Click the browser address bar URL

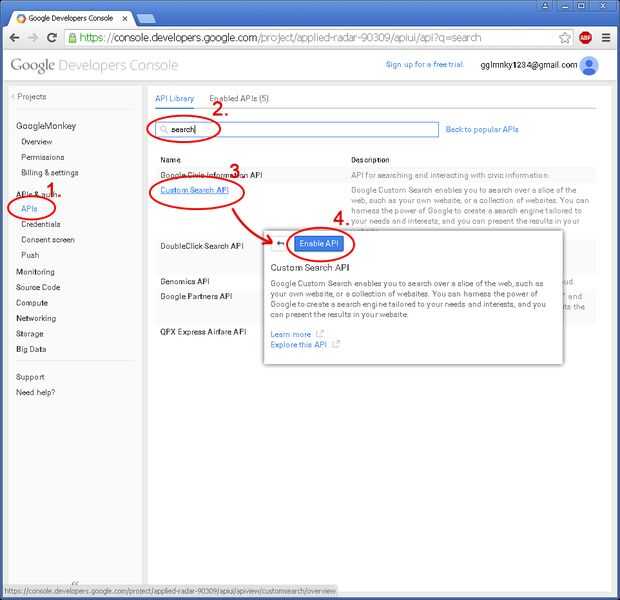(x=280, y=38)
